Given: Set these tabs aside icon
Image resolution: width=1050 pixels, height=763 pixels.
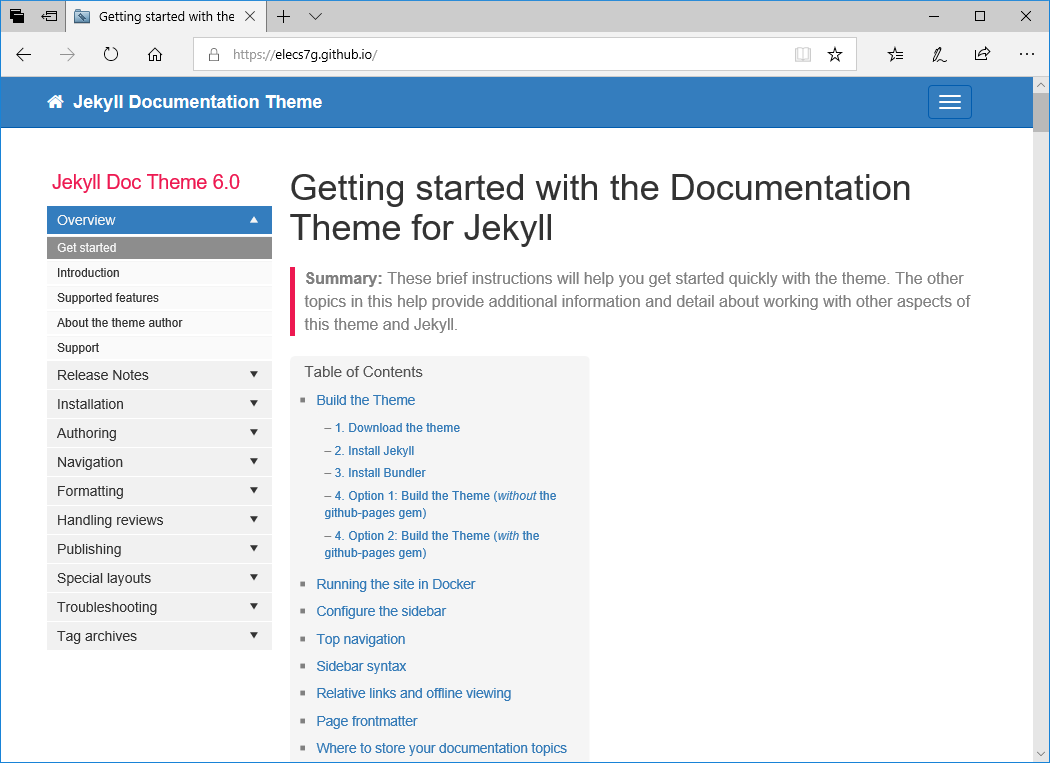Looking at the screenshot, I should pos(49,16).
